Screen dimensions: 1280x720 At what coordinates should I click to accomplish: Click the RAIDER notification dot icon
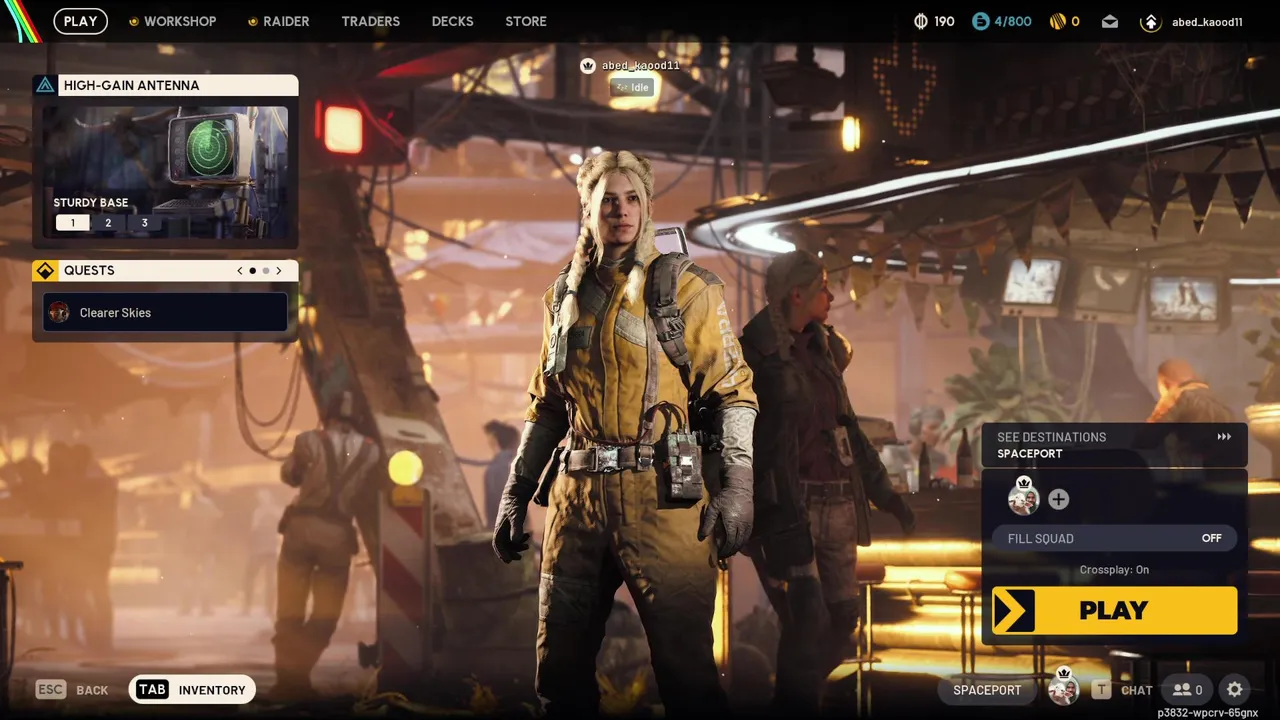pyautogui.click(x=253, y=22)
